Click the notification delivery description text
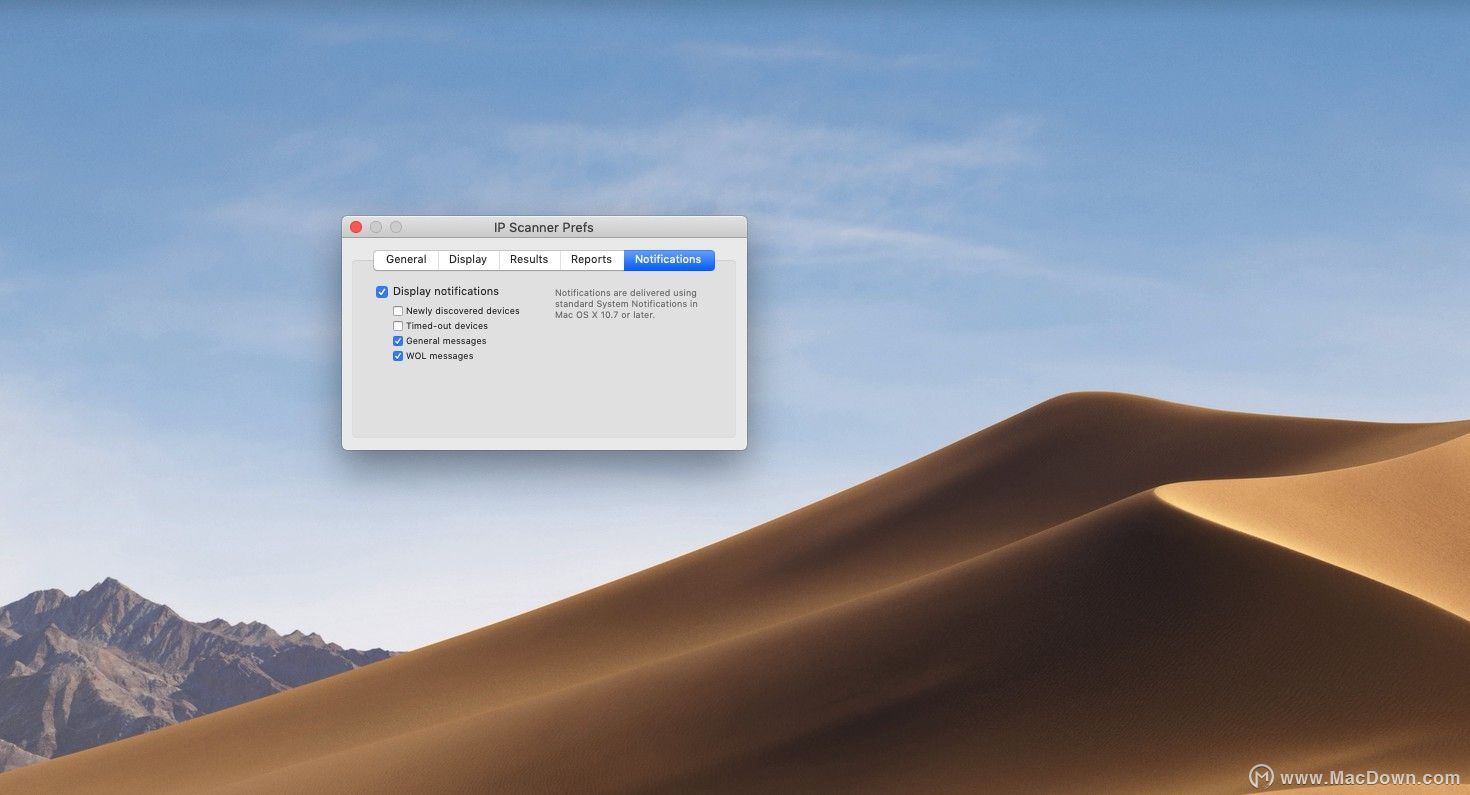The image size is (1470, 795). click(x=626, y=303)
